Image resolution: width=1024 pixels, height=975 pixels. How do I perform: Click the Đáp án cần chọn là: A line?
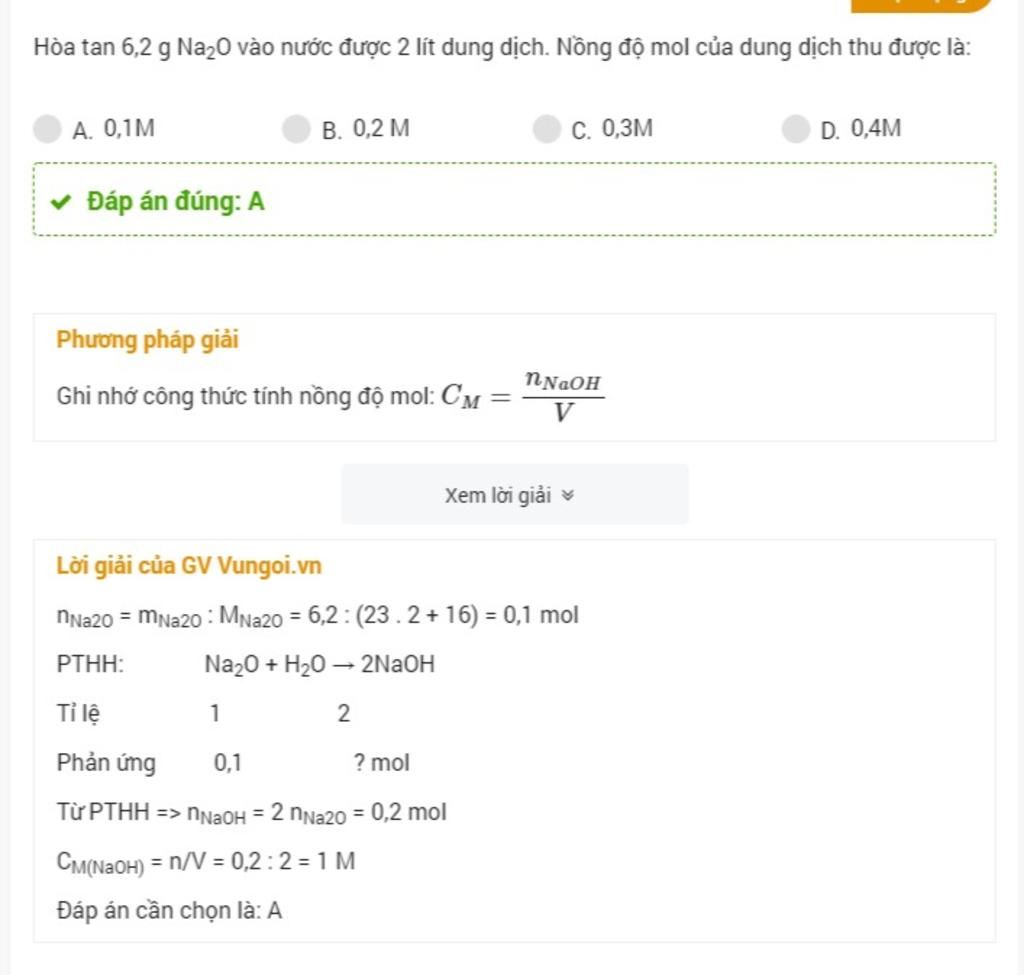click(x=169, y=911)
